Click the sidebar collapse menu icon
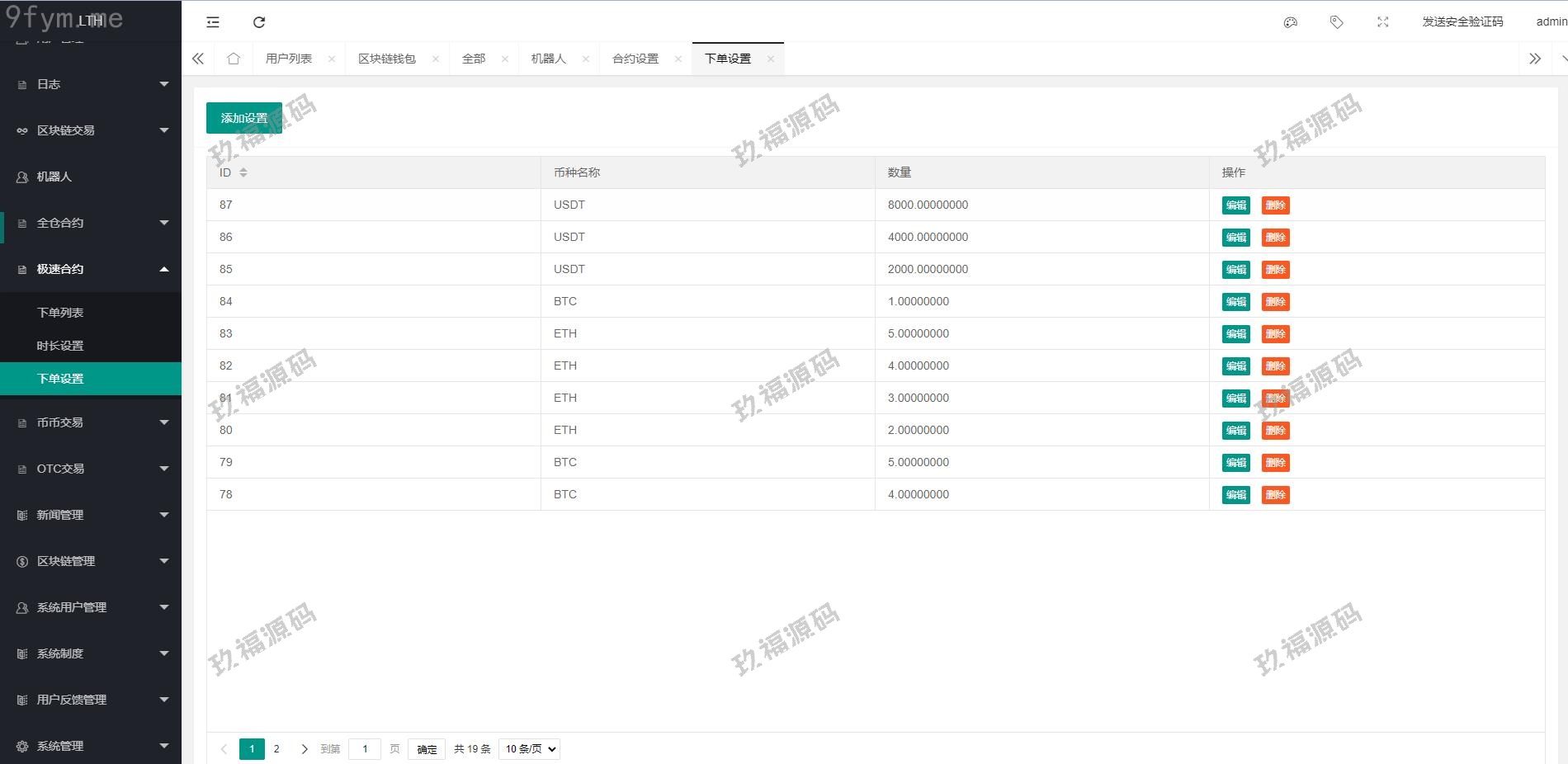The height and width of the screenshot is (764, 1568). click(213, 22)
